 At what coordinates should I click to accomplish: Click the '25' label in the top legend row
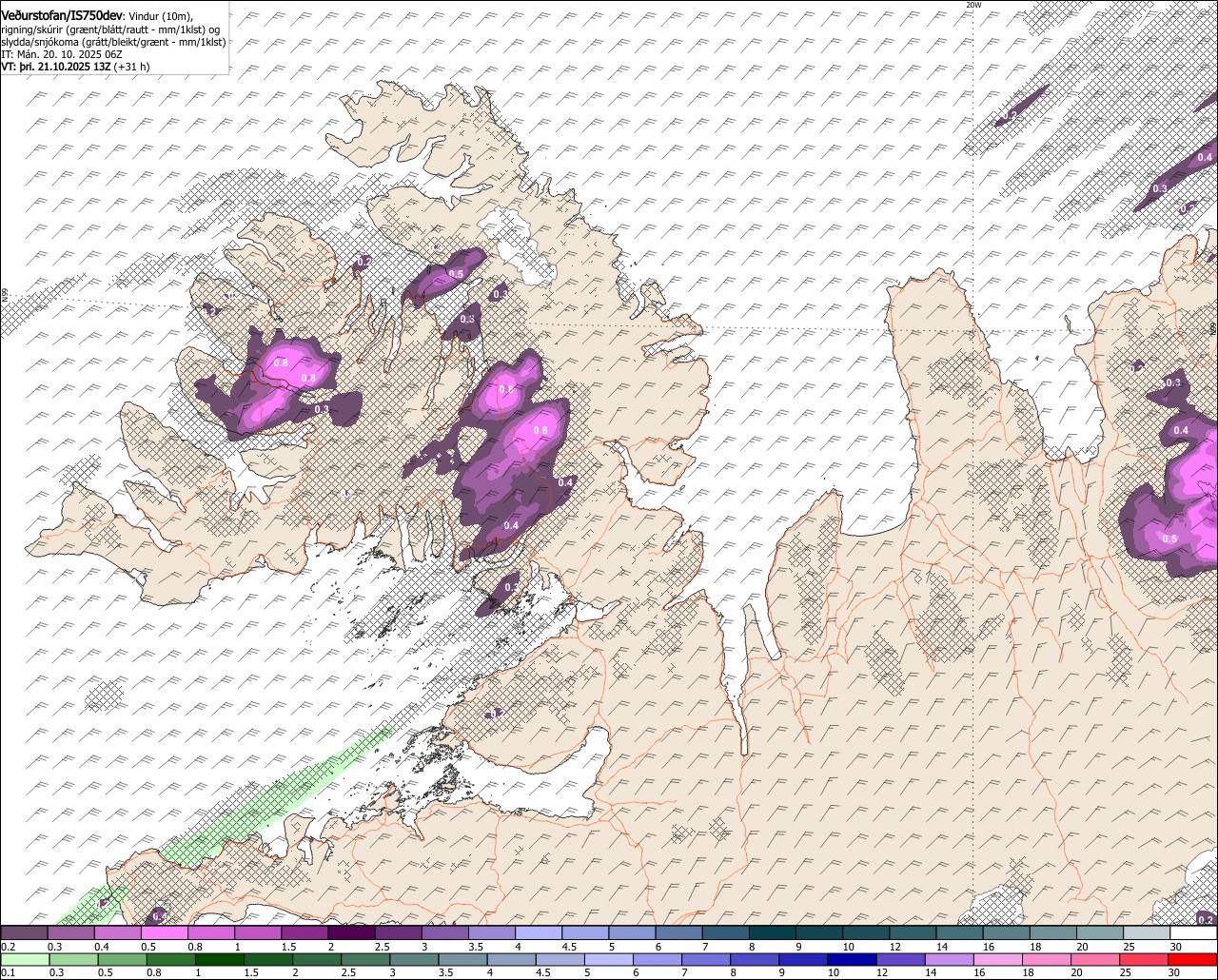point(1130,947)
